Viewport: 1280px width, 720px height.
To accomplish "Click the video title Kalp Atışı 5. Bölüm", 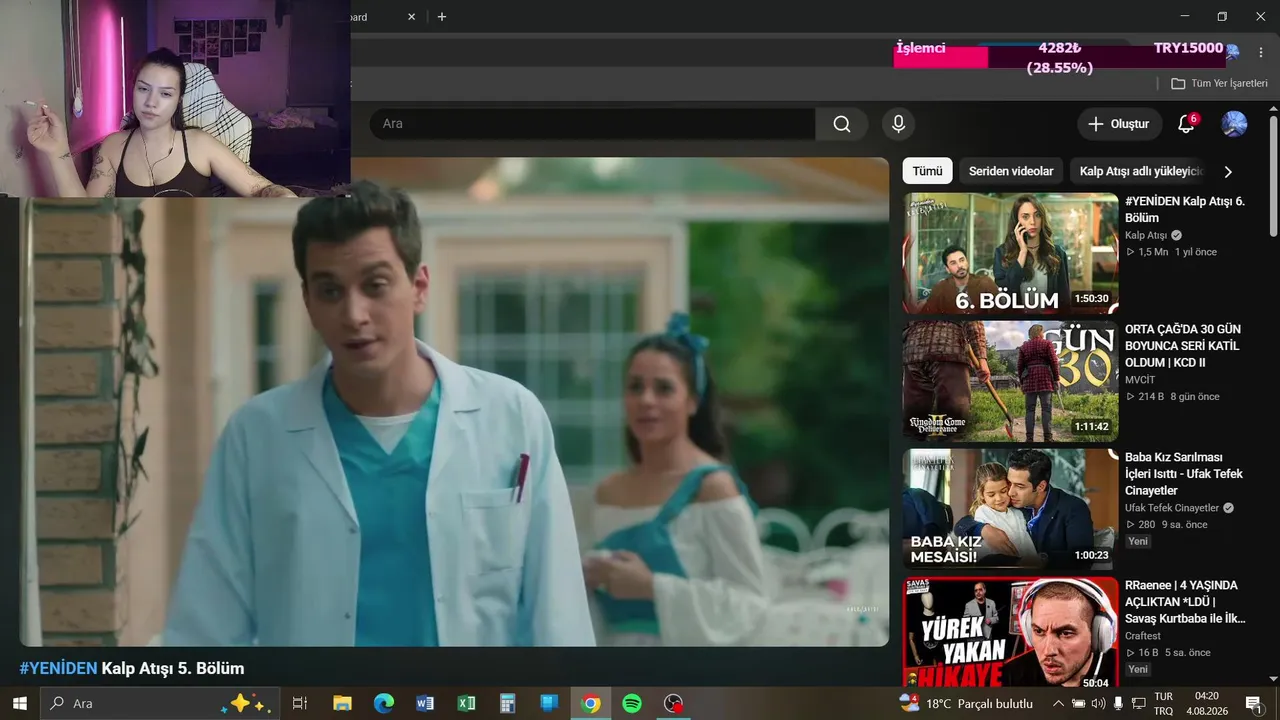I will 173,668.
